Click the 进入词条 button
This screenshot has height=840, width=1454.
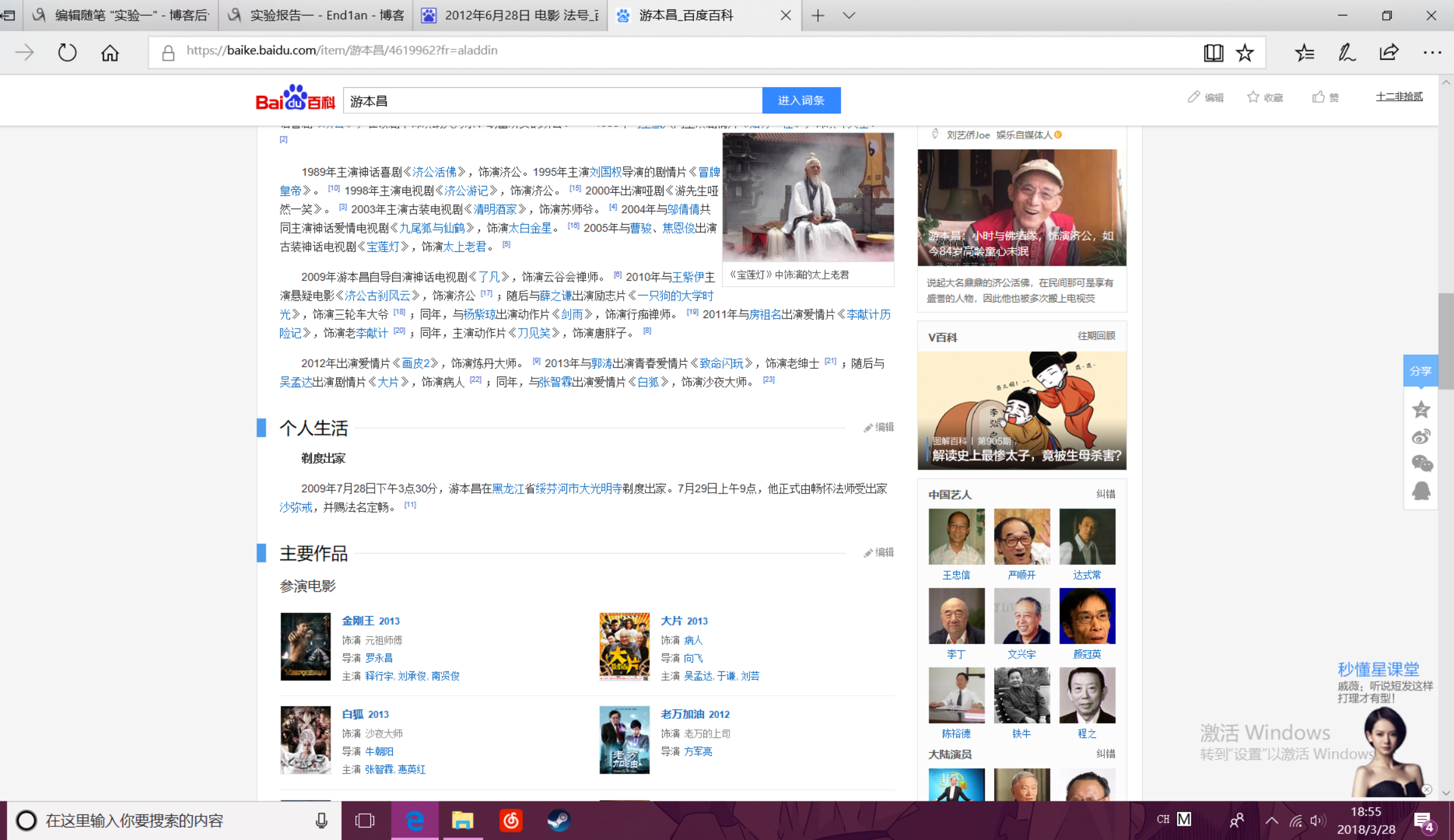pos(801,100)
